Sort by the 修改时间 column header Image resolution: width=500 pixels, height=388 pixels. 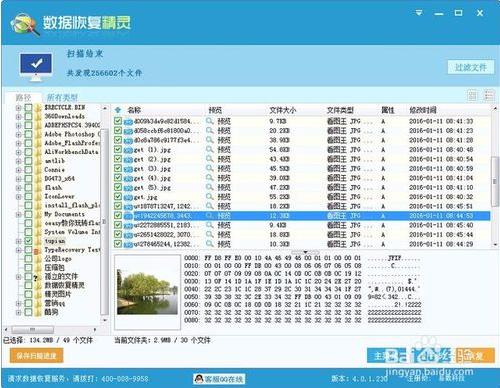pyautogui.click(x=423, y=110)
